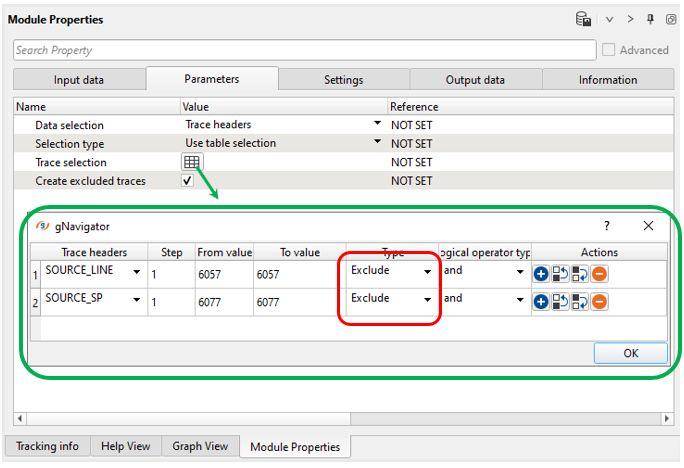Click the float panel icon in header

[670, 19]
